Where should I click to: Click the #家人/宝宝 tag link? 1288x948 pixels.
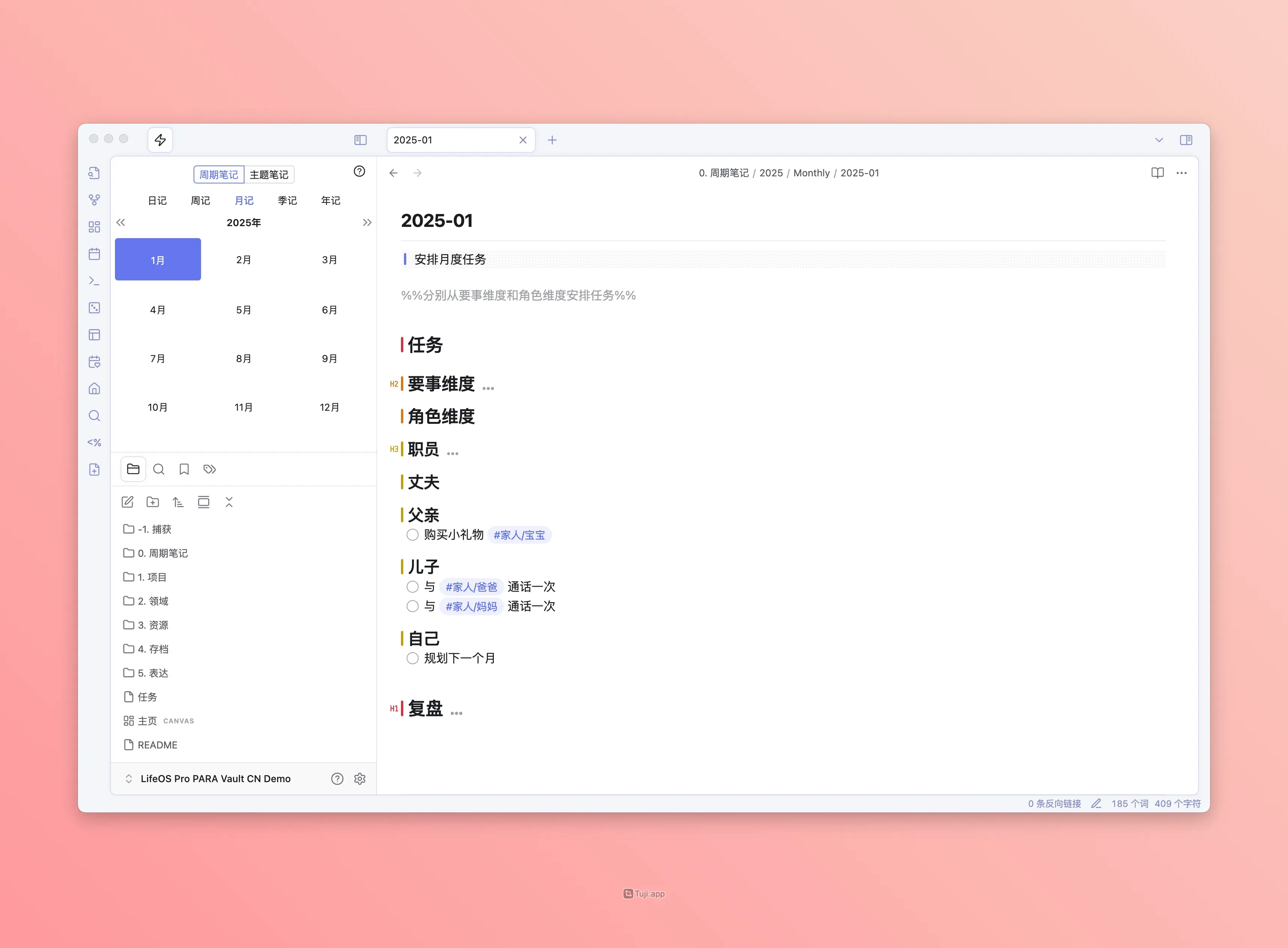pos(519,535)
